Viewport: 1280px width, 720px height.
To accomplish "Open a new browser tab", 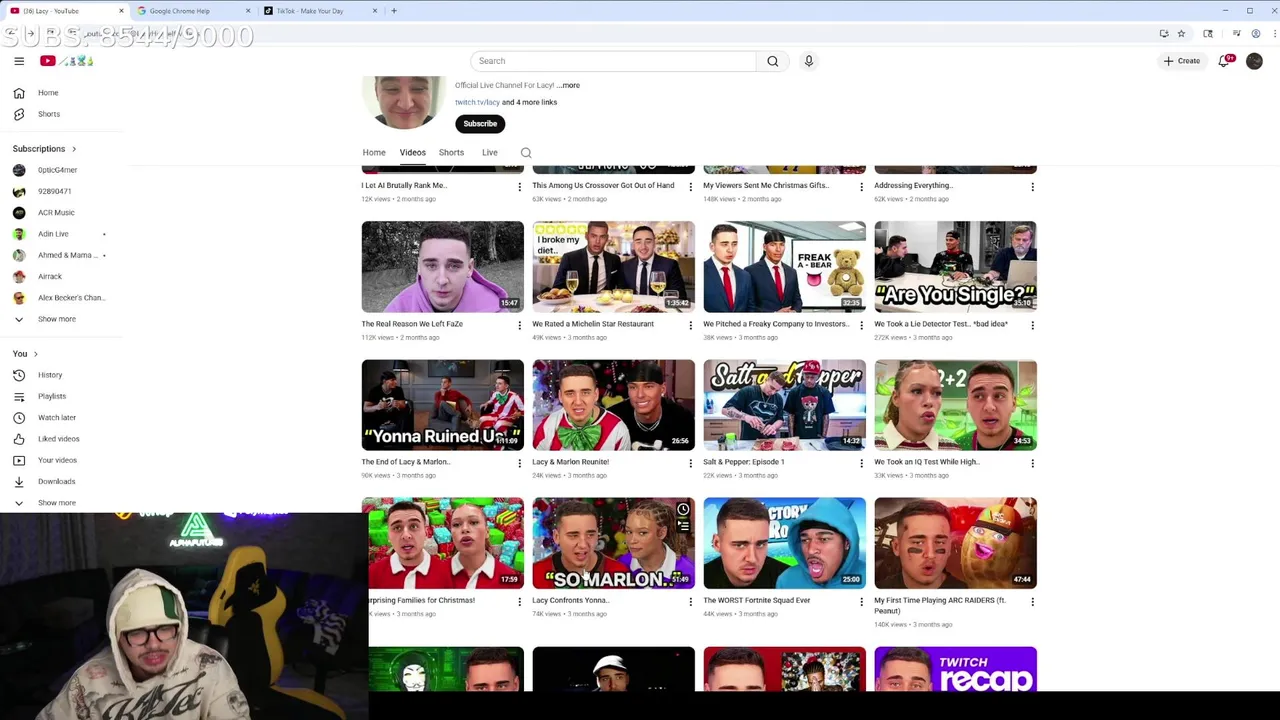I will 394,11.
